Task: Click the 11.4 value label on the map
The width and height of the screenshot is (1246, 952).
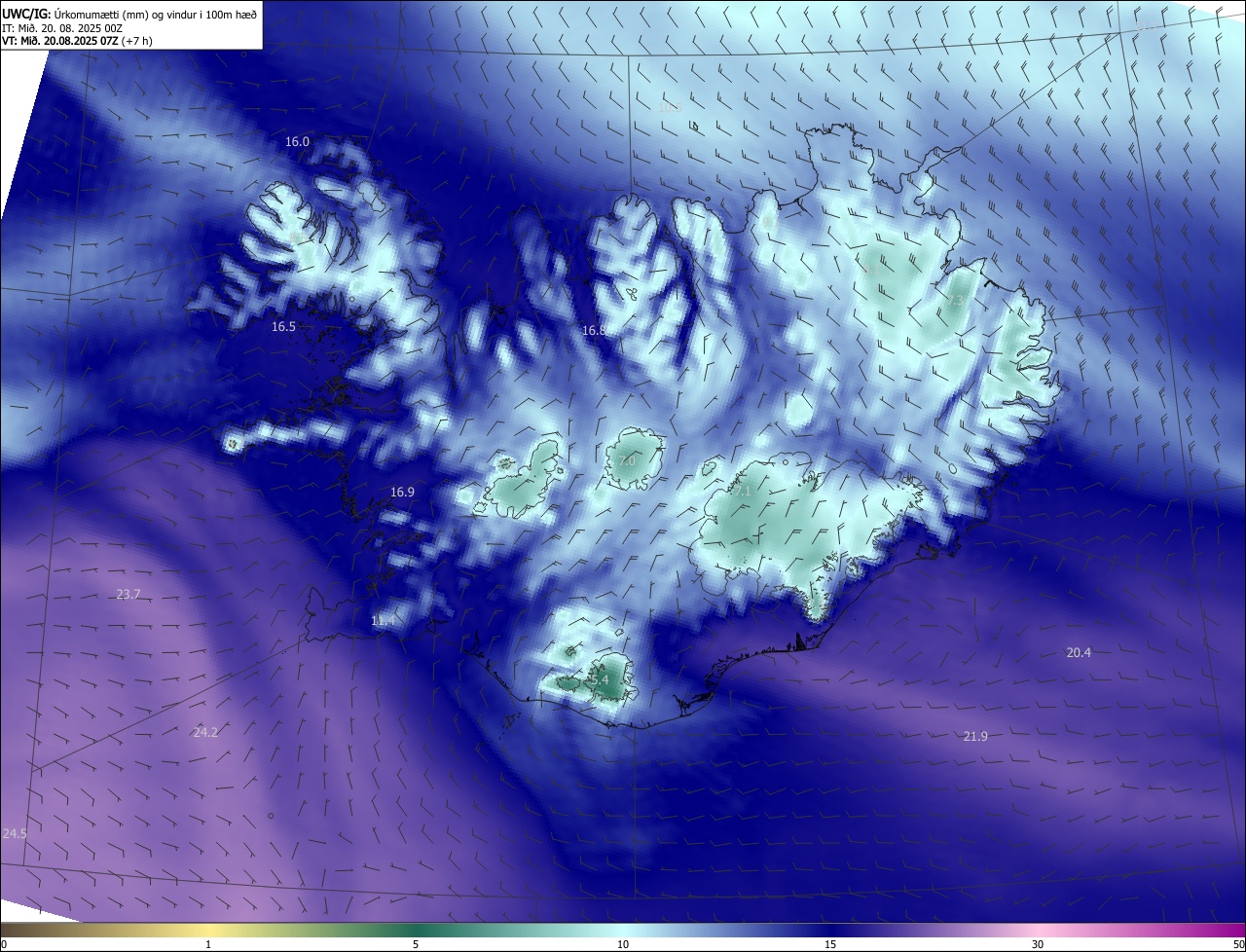Action: point(383,621)
